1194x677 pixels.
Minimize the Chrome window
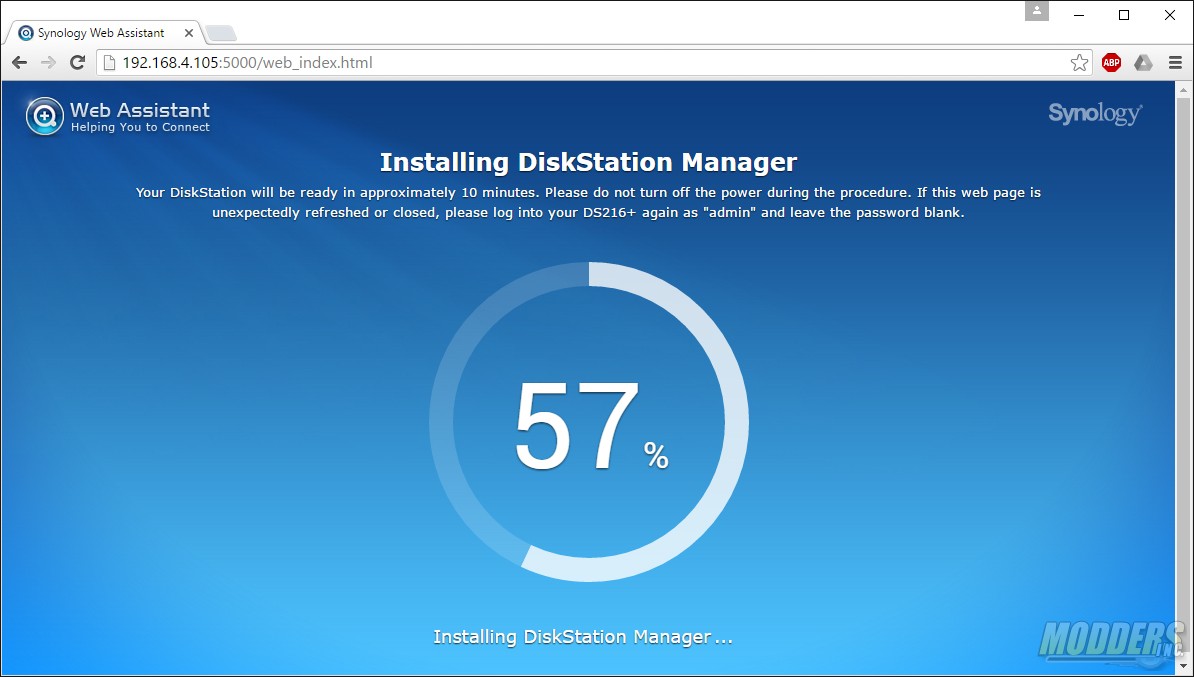click(x=1079, y=14)
